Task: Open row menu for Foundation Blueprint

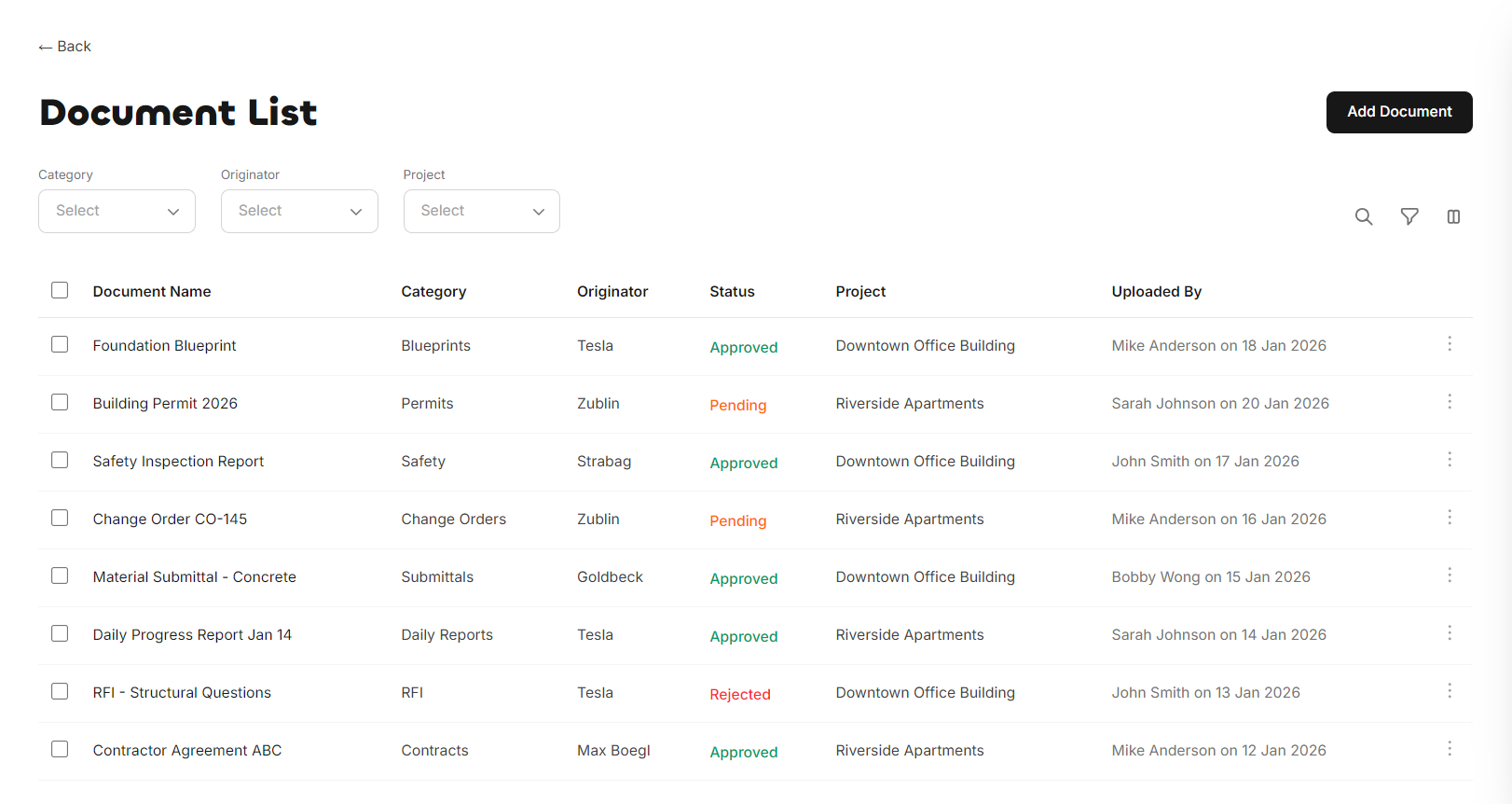Action: 1449,344
